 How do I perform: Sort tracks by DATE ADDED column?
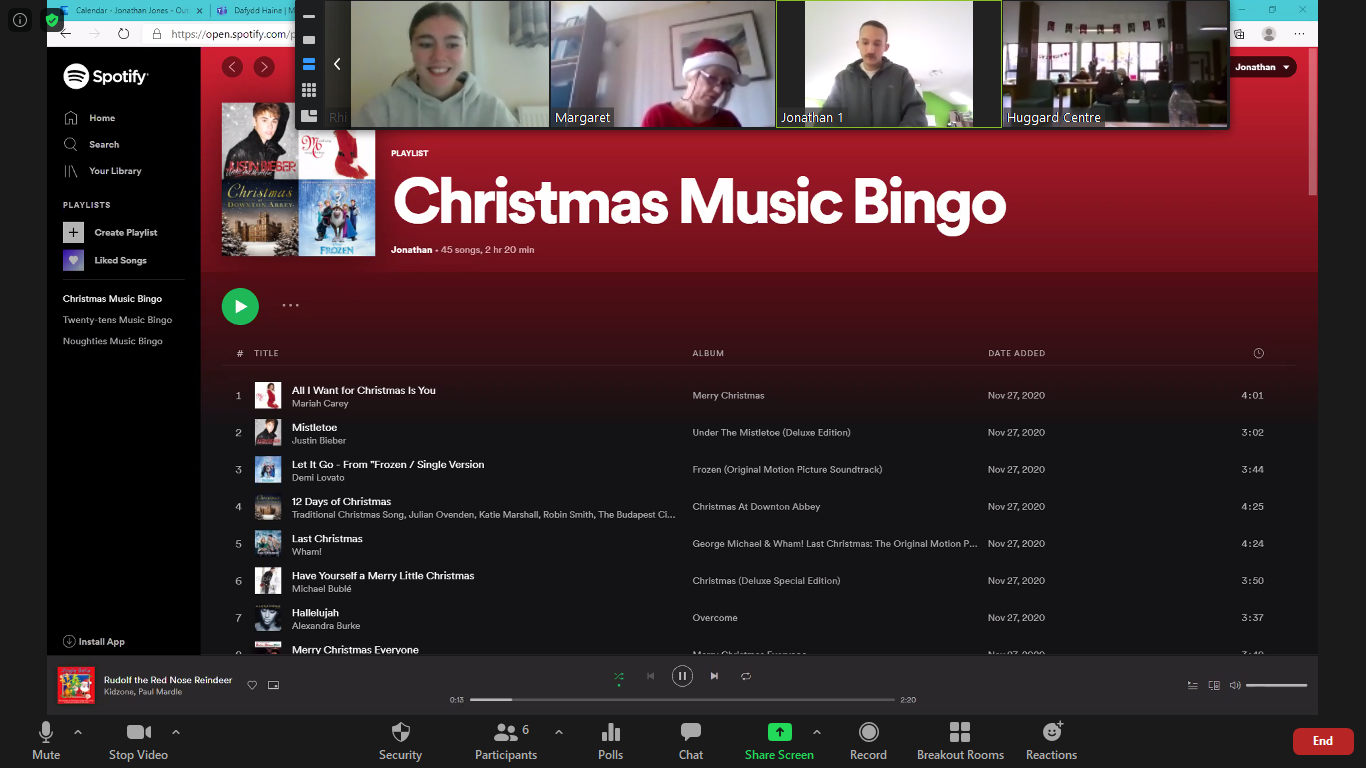click(1016, 353)
